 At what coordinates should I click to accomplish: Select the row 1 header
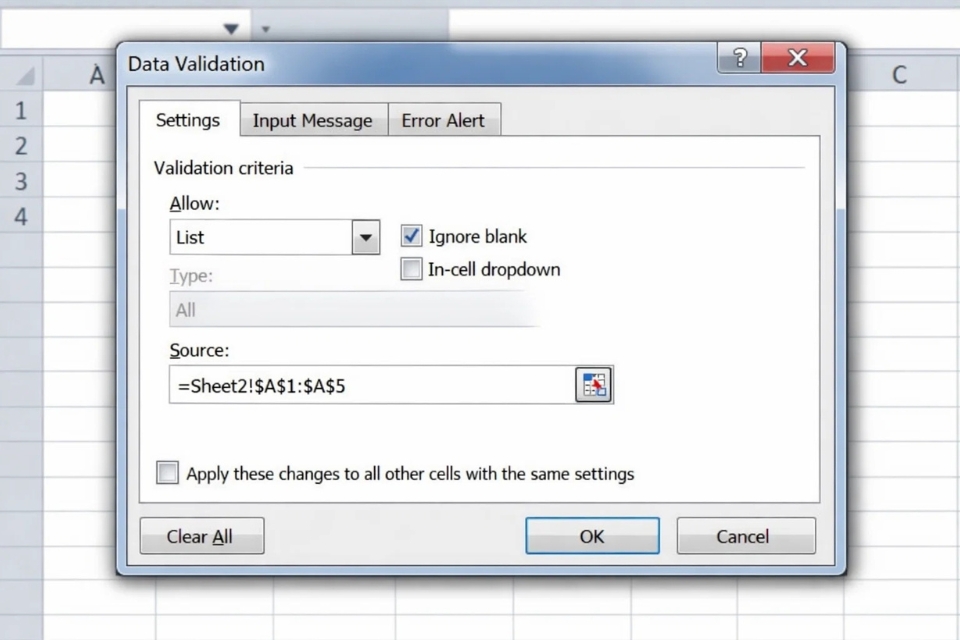(x=22, y=110)
